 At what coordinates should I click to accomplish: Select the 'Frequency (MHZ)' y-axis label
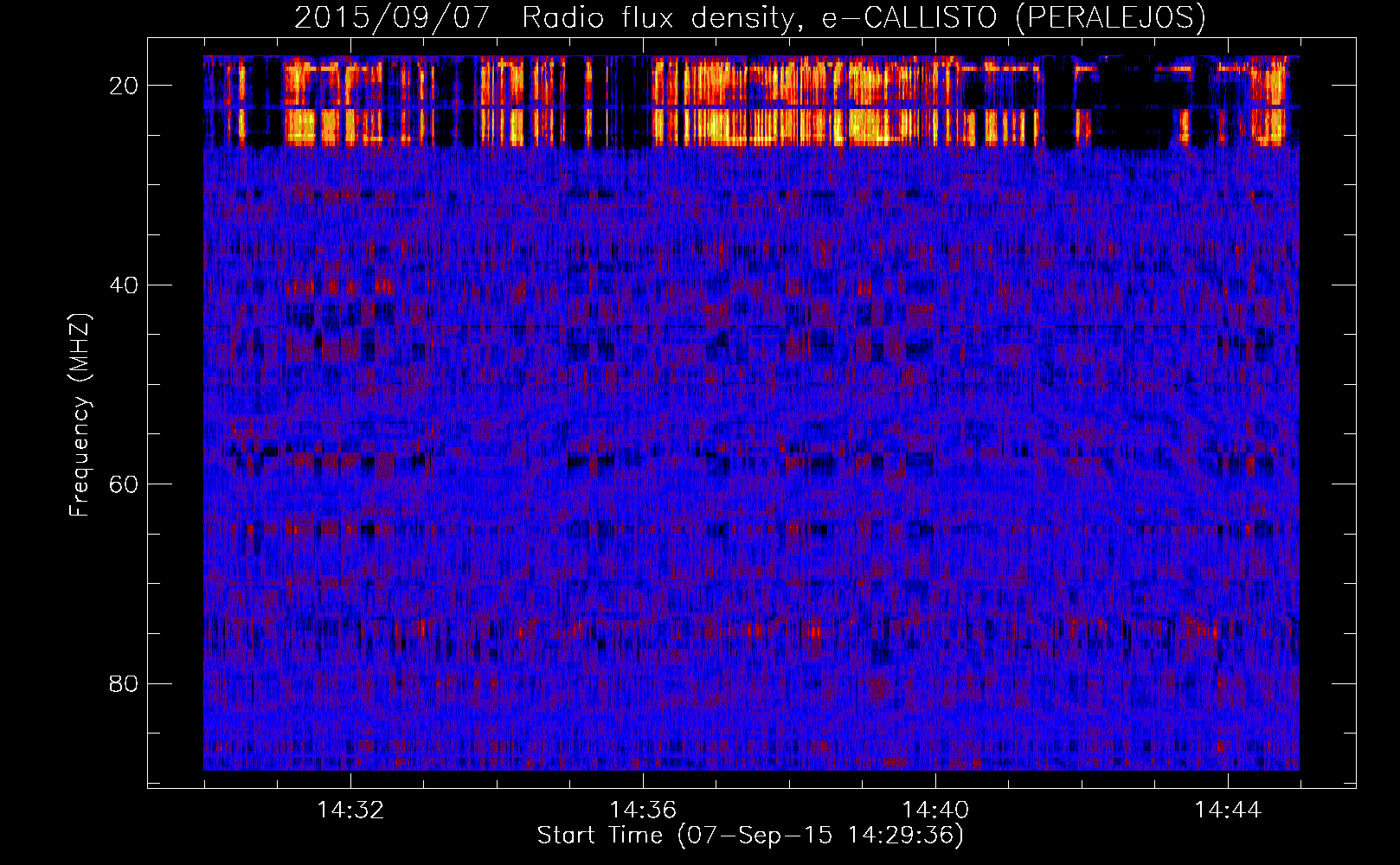(80, 415)
